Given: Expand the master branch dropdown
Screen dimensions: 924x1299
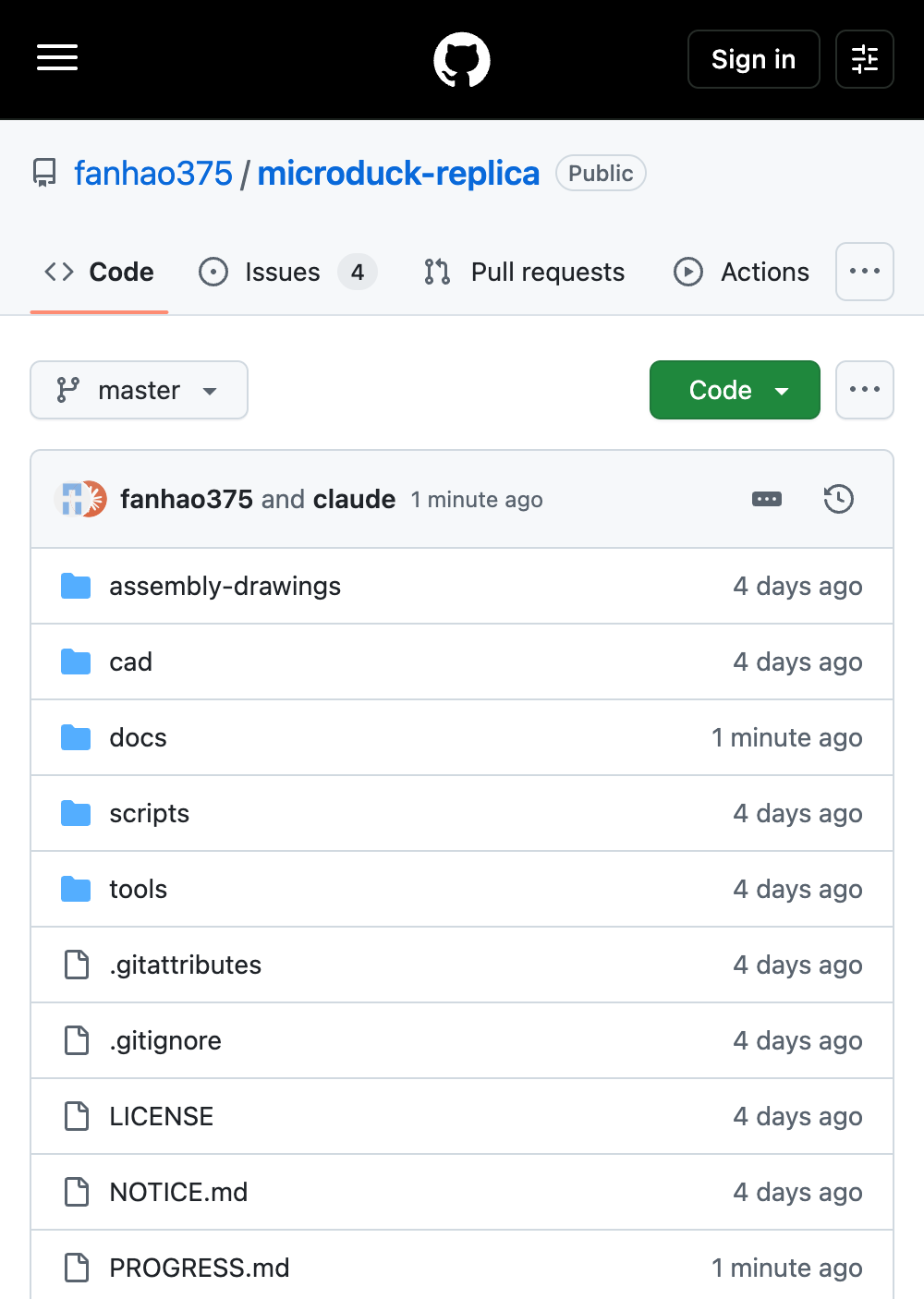Looking at the screenshot, I should (x=140, y=390).
